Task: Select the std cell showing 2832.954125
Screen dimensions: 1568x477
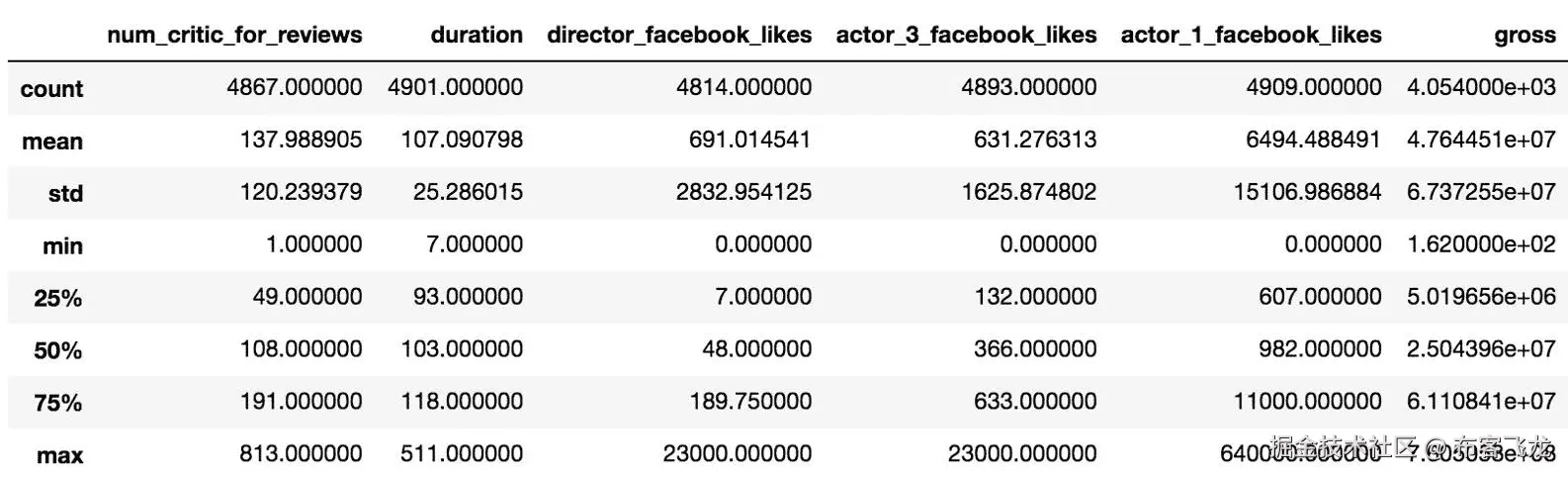Action: click(743, 192)
